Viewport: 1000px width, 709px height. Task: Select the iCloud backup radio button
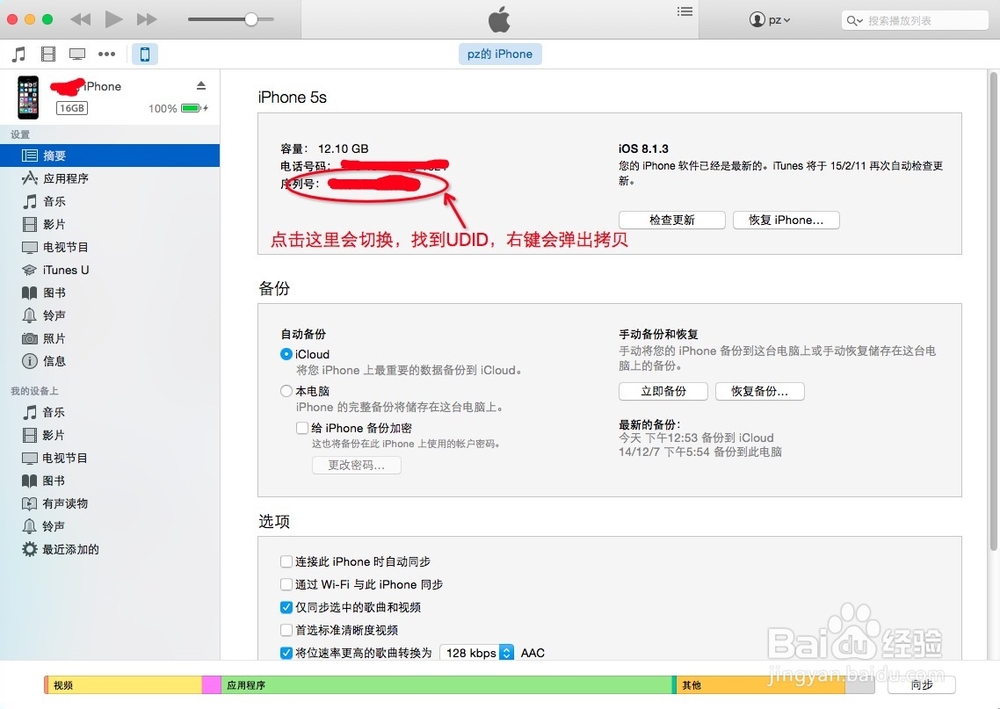(286, 354)
